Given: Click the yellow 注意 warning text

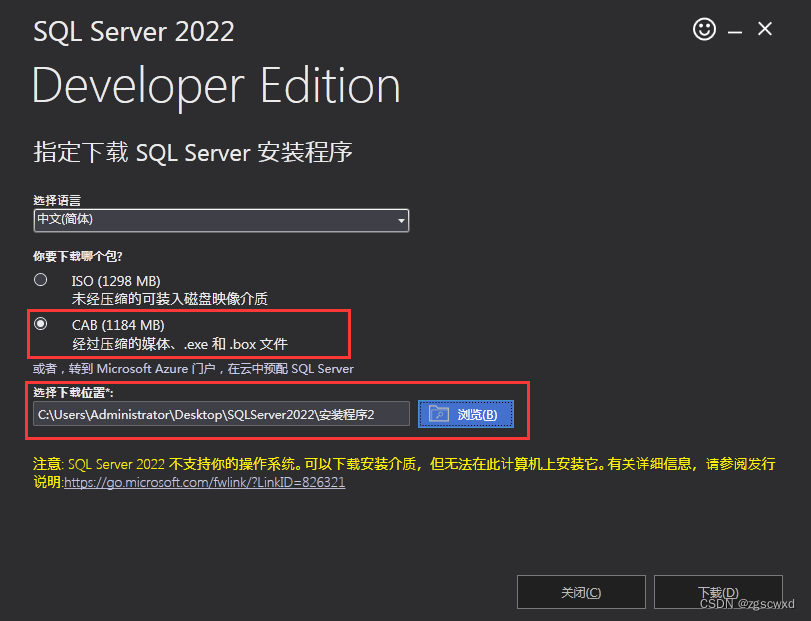Looking at the screenshot, I should pos(404,473).
